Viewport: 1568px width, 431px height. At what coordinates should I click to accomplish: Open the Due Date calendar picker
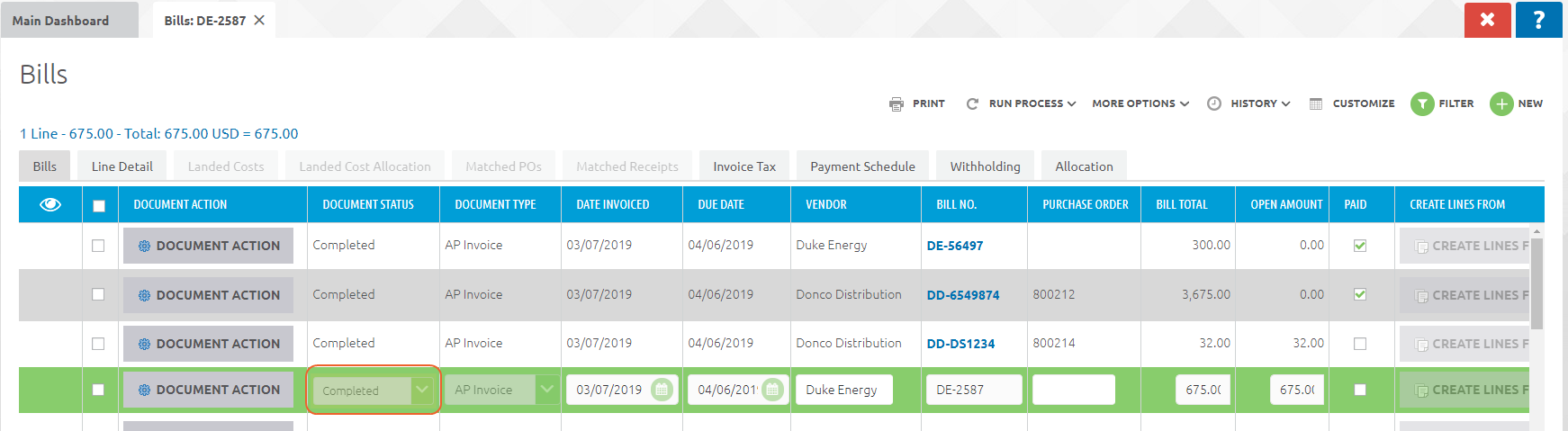(772, 390)
